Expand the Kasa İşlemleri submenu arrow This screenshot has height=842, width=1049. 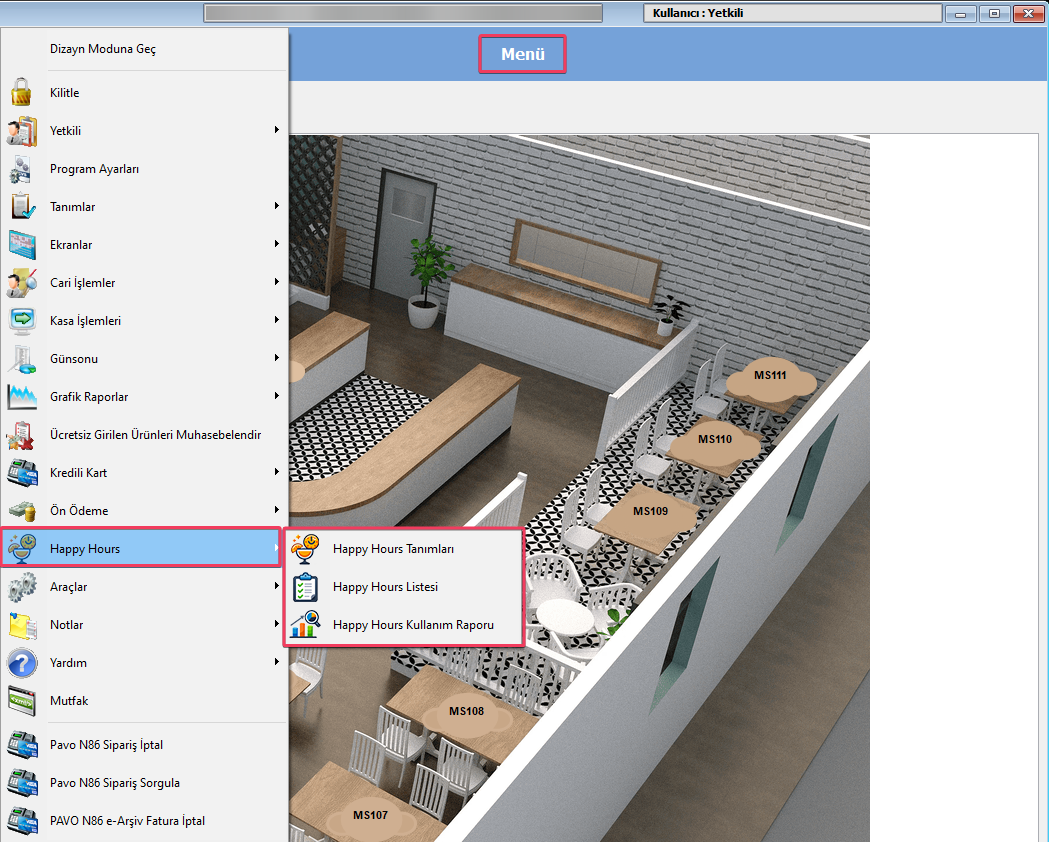point(276,320)
